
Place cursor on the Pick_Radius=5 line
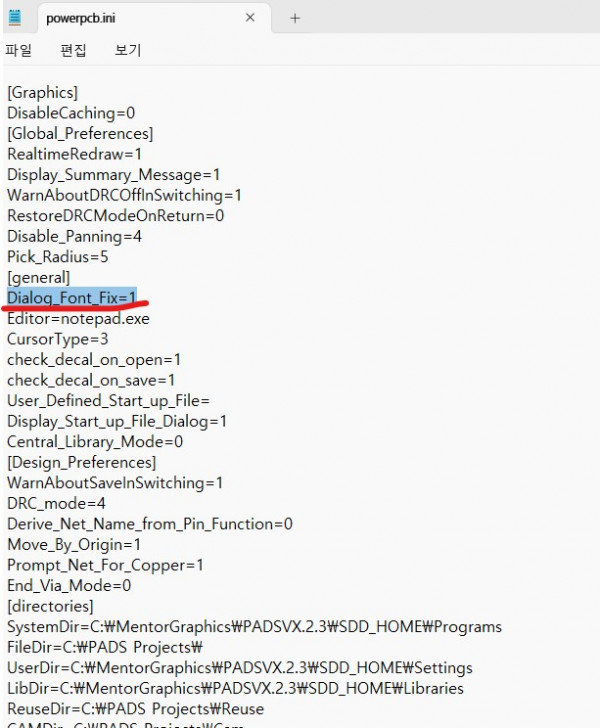tap(57, 256)
